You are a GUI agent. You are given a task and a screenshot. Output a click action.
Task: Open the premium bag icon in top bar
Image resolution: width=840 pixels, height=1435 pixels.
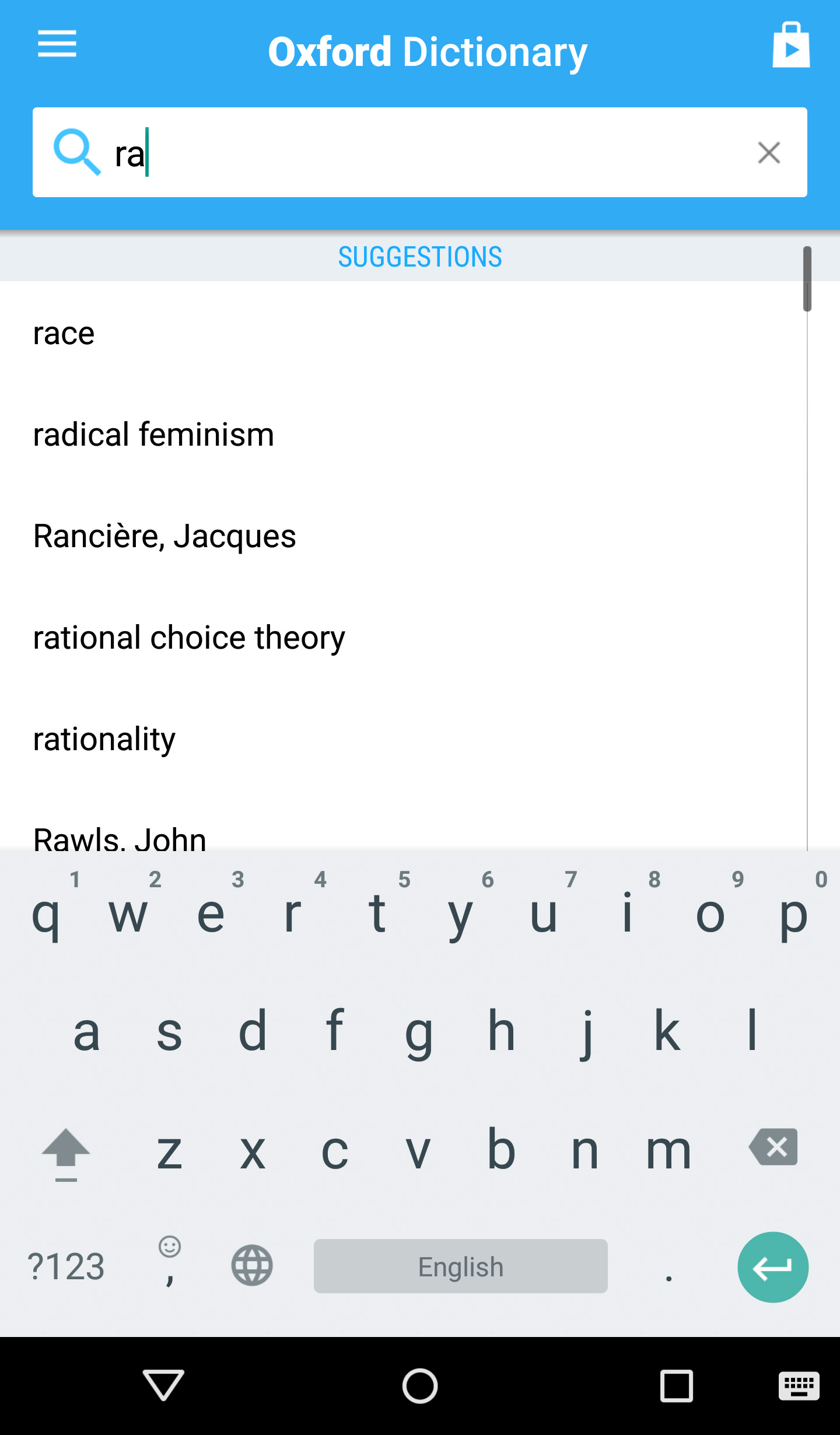tap(792, 45)
